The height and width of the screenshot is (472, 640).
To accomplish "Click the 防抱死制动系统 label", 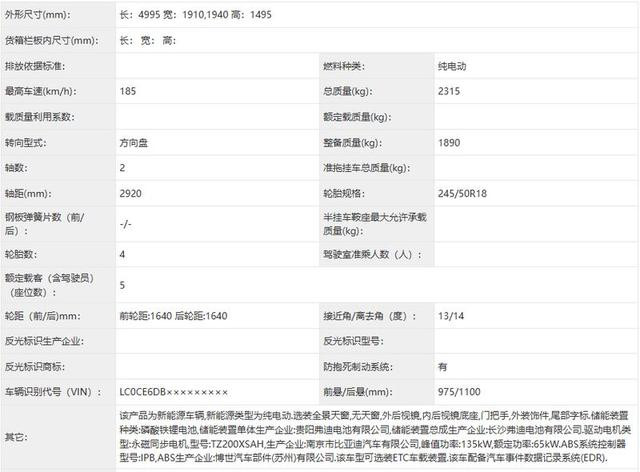I will click(358, 367).
